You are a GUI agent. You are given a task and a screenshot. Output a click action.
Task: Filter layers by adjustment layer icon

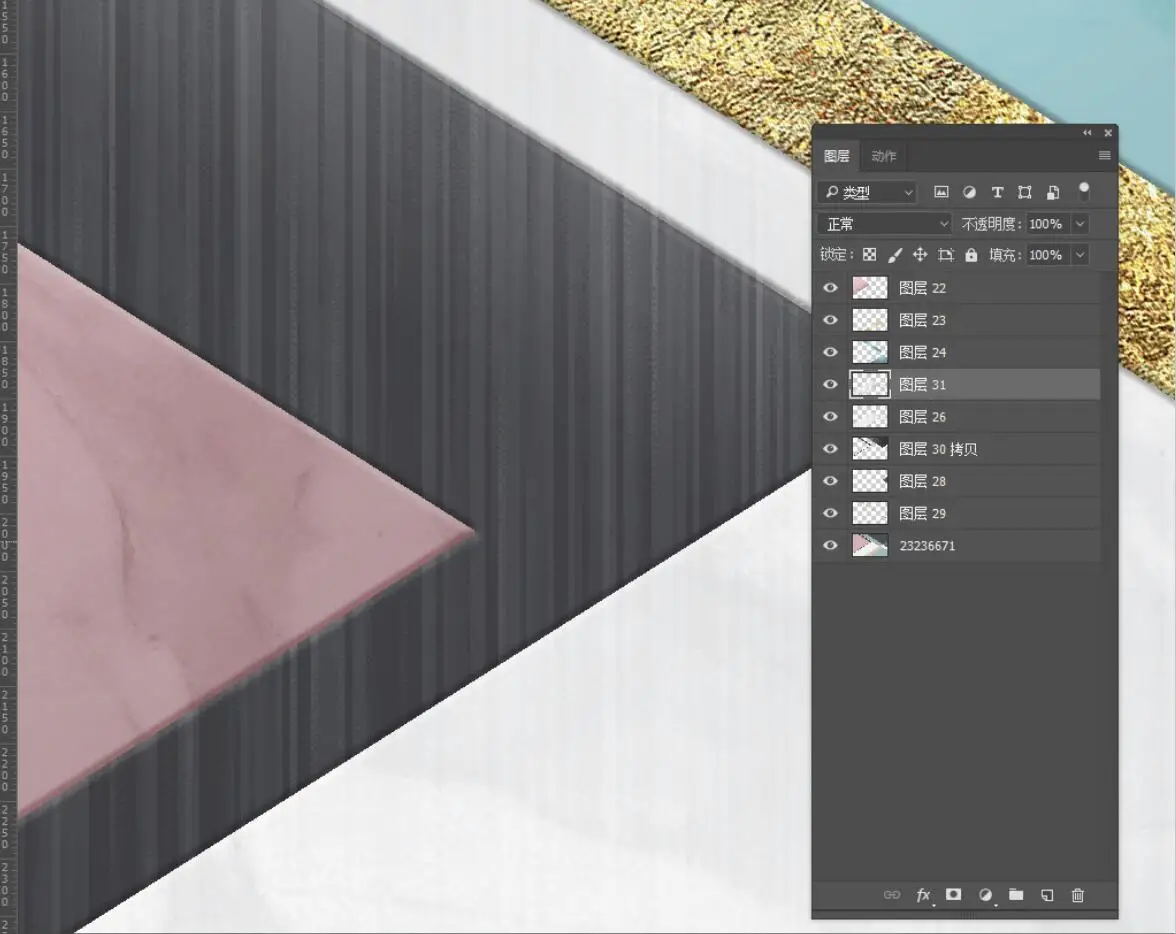point(969,192)
